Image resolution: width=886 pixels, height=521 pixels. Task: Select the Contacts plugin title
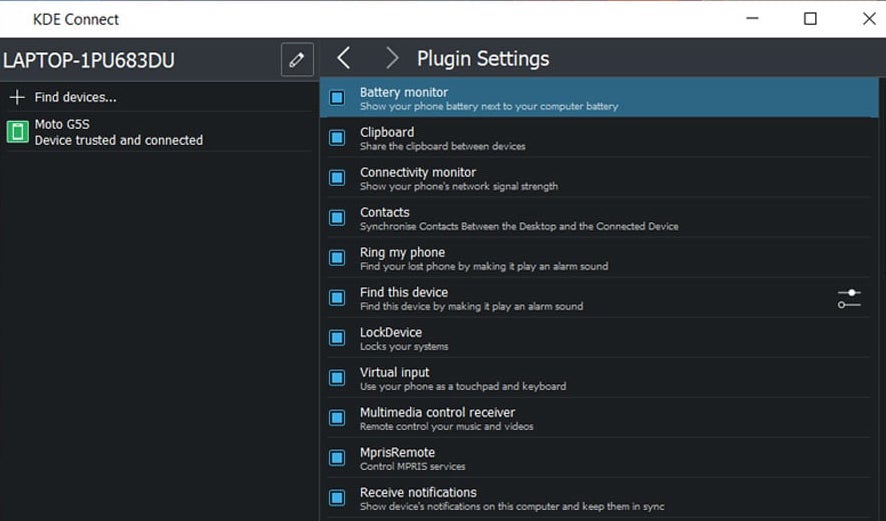pyautogui.click(x=385, y=212)
